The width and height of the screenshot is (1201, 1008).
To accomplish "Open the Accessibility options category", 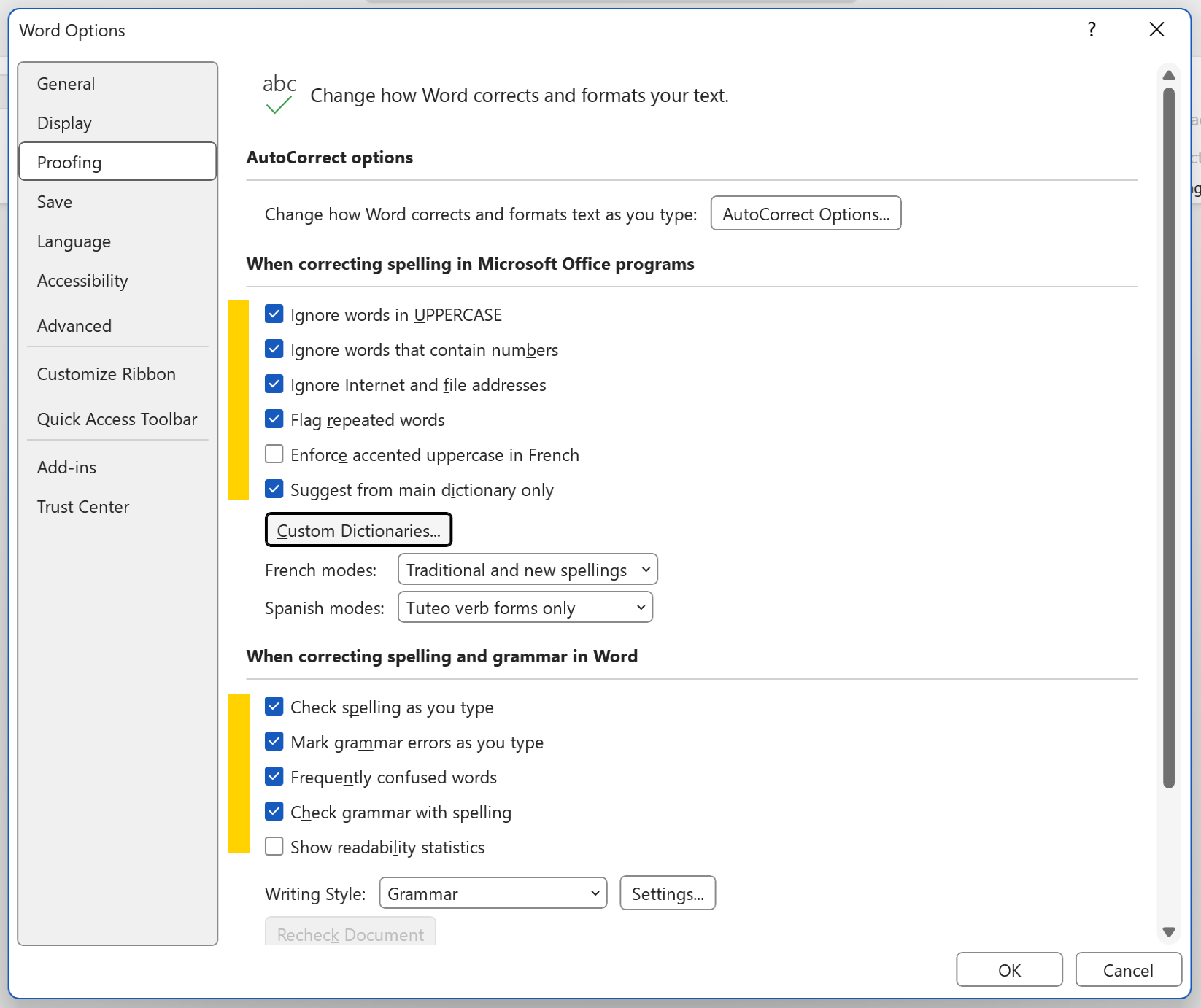I will coord(117,281).
